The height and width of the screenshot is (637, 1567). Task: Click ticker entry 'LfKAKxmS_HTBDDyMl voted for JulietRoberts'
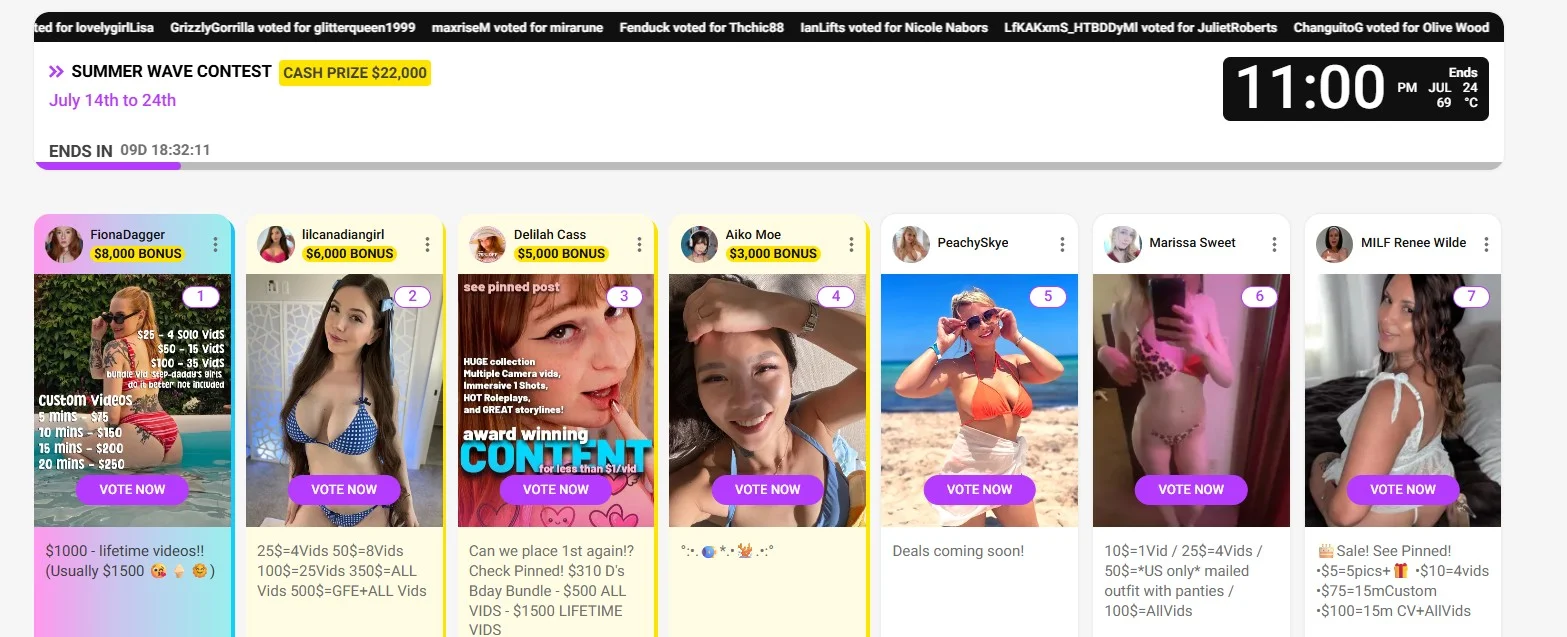point(1141,28)
